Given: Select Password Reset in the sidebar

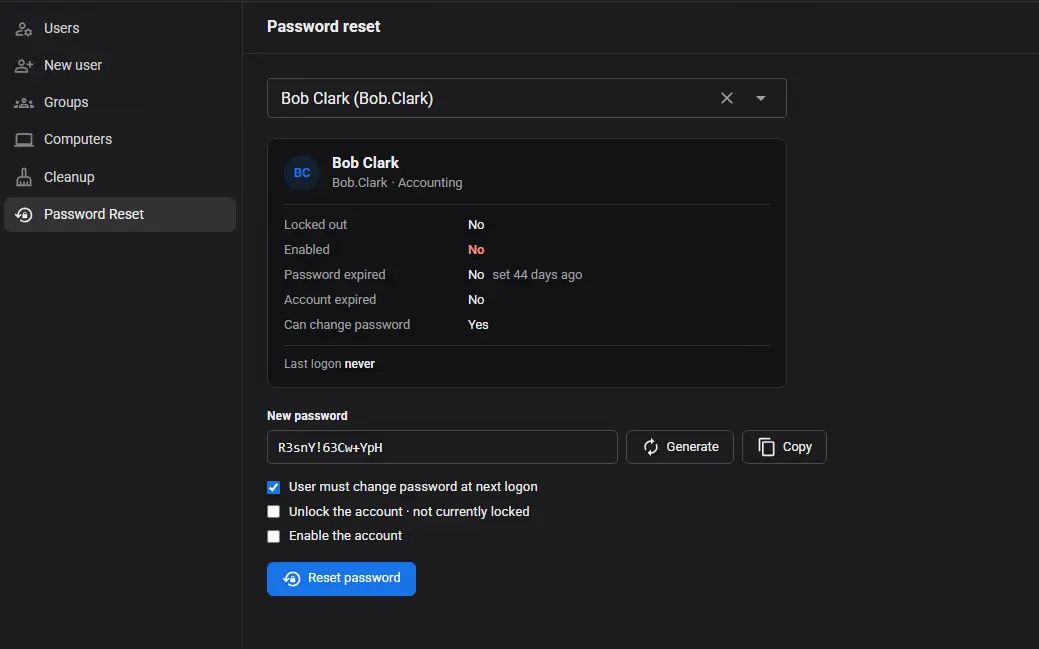Looking at the screenshot, I should tap(120, 214).
